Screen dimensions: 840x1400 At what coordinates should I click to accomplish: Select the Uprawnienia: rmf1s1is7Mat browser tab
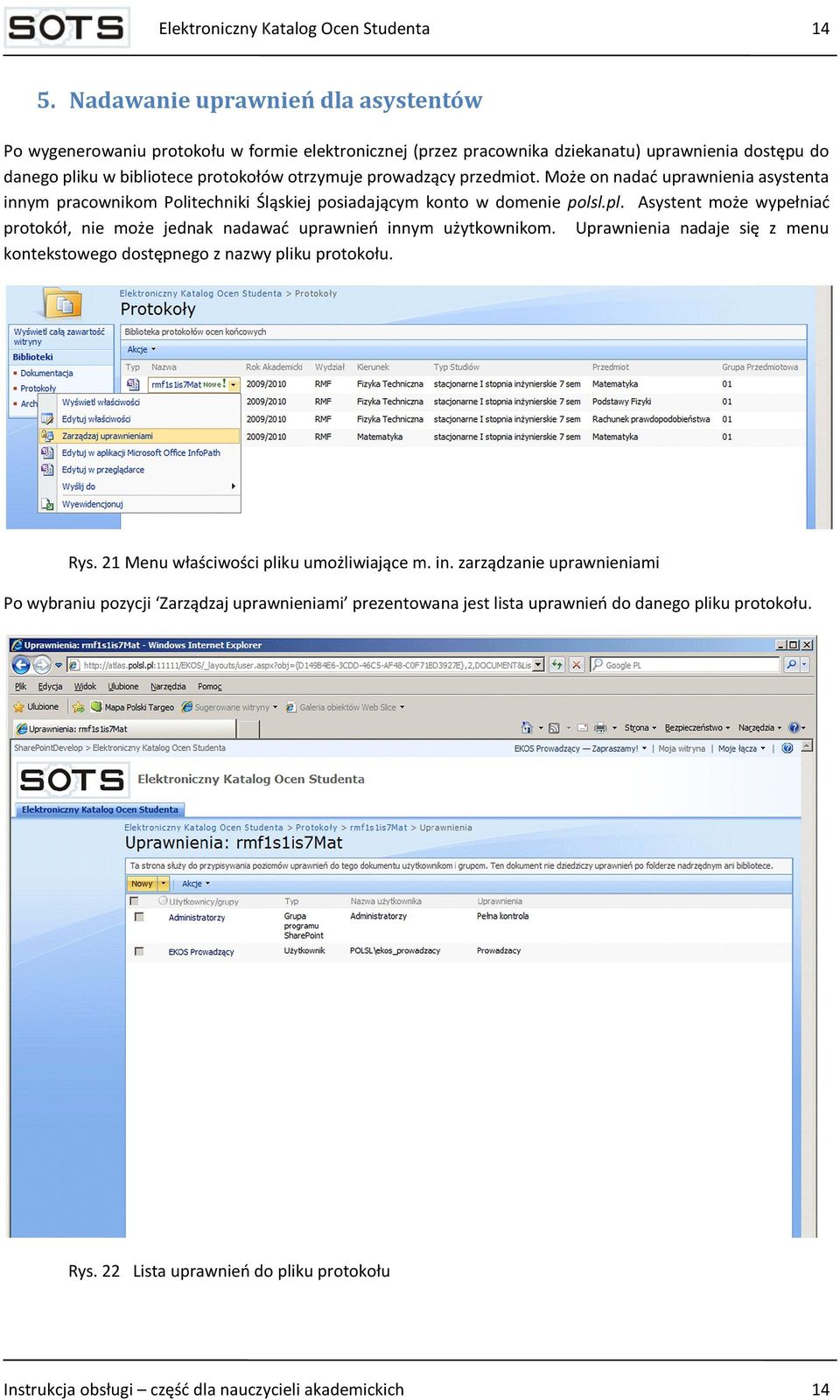coord(124,728)
